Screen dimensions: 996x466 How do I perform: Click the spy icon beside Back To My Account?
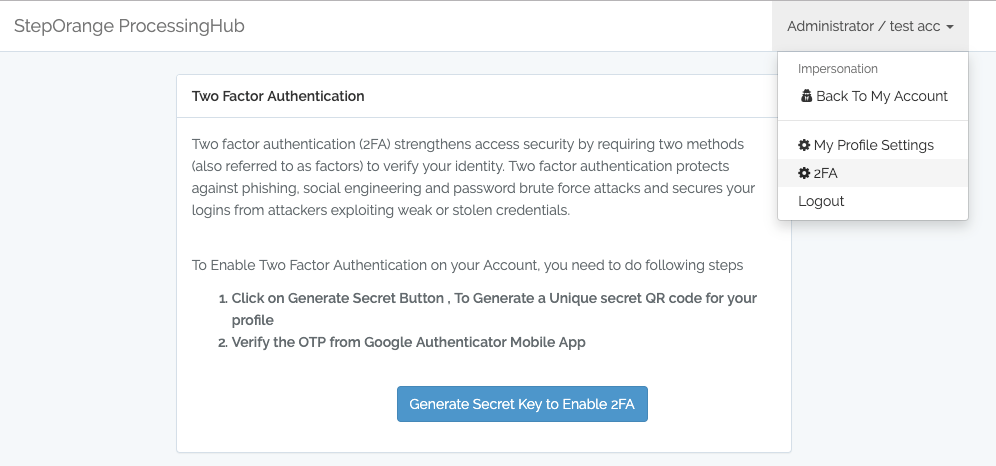coord(806,97)
